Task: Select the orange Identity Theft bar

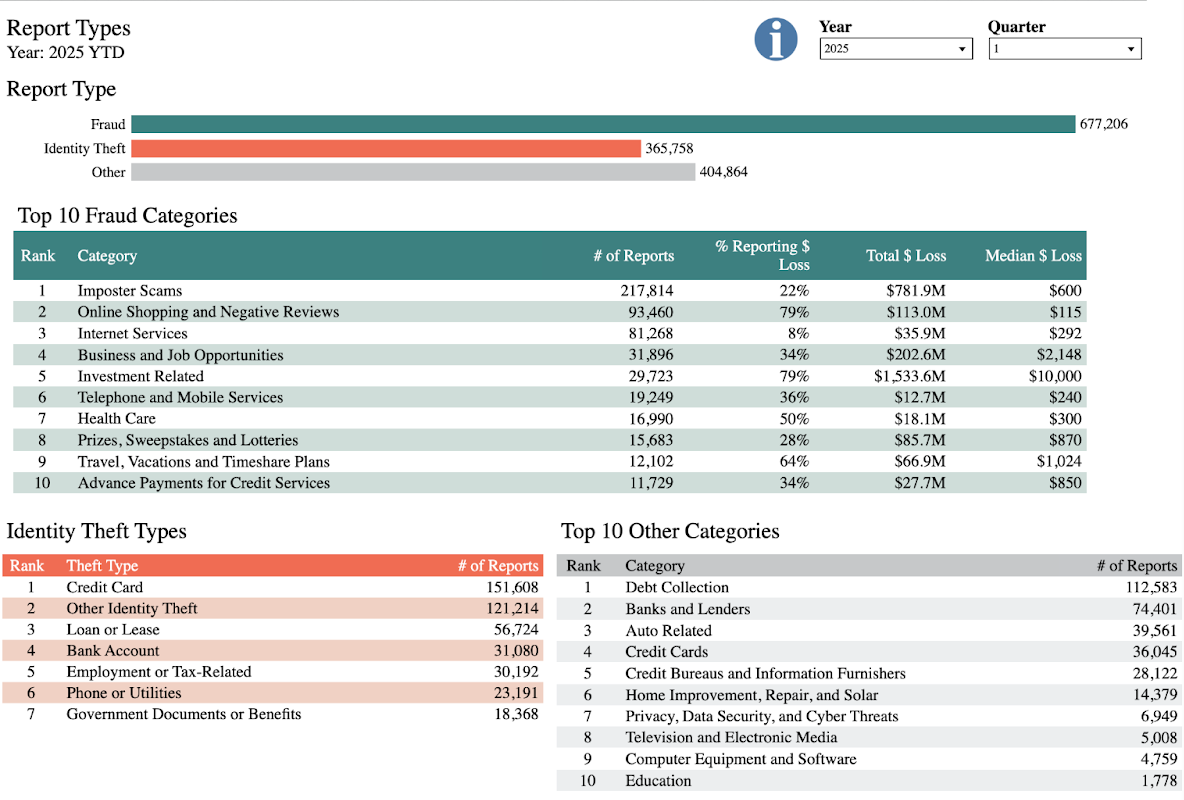Action: 385,148
